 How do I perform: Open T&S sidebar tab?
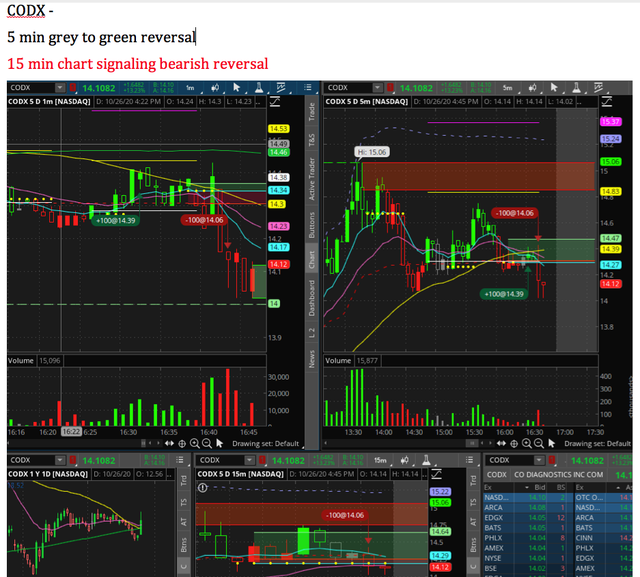click(312, 140)
